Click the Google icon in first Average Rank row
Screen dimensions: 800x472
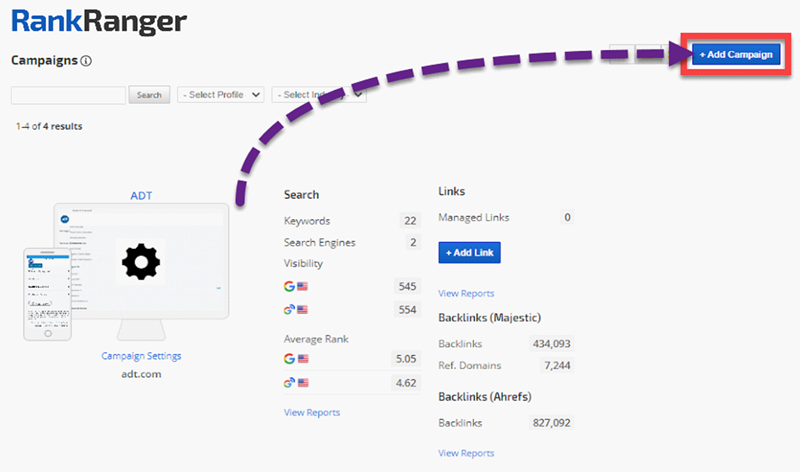pos(290,358)
